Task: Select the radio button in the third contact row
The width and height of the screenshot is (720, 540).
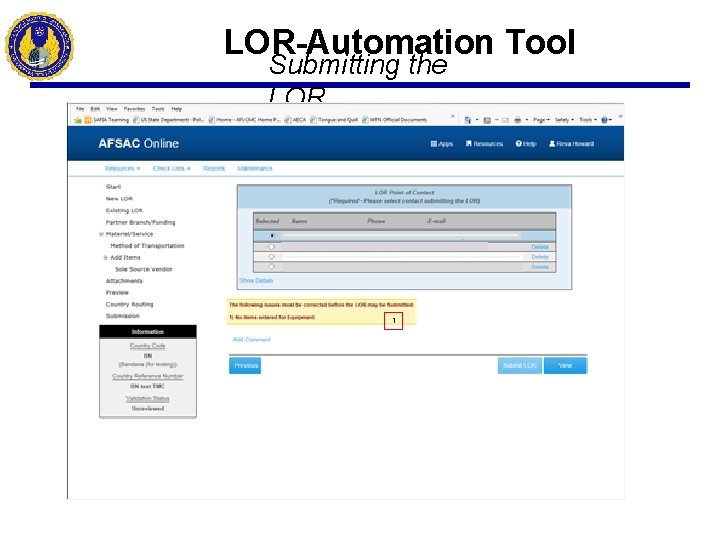Action: click(x=271, y=257)
